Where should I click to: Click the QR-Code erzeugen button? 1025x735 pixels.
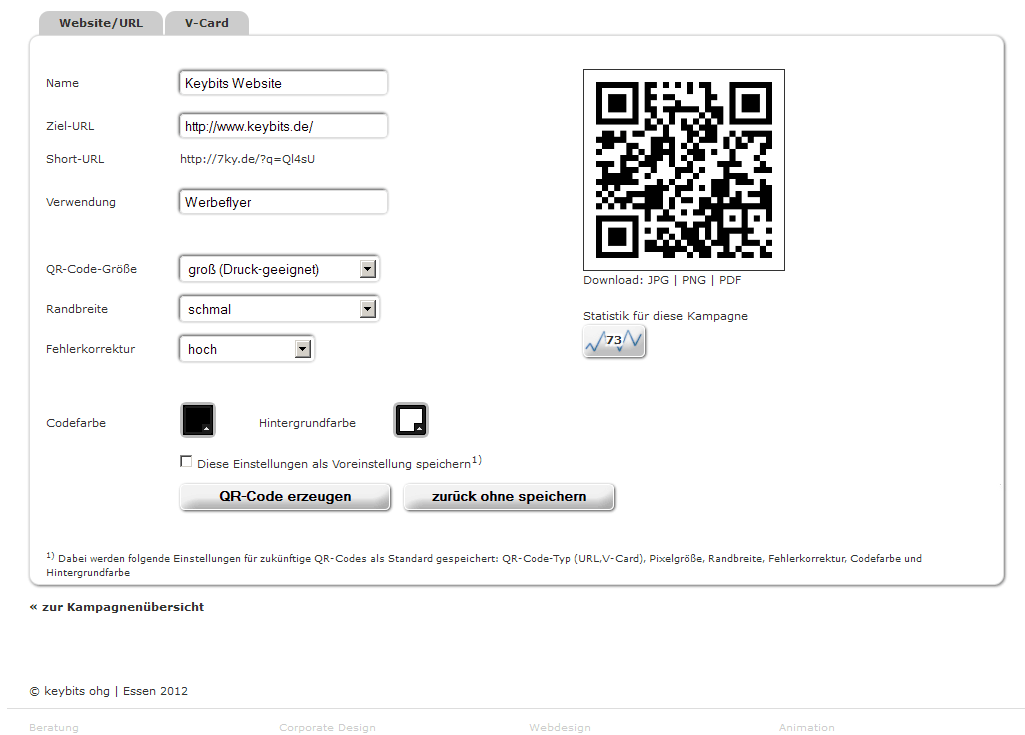pyautogui.click(x=285, y=496)
